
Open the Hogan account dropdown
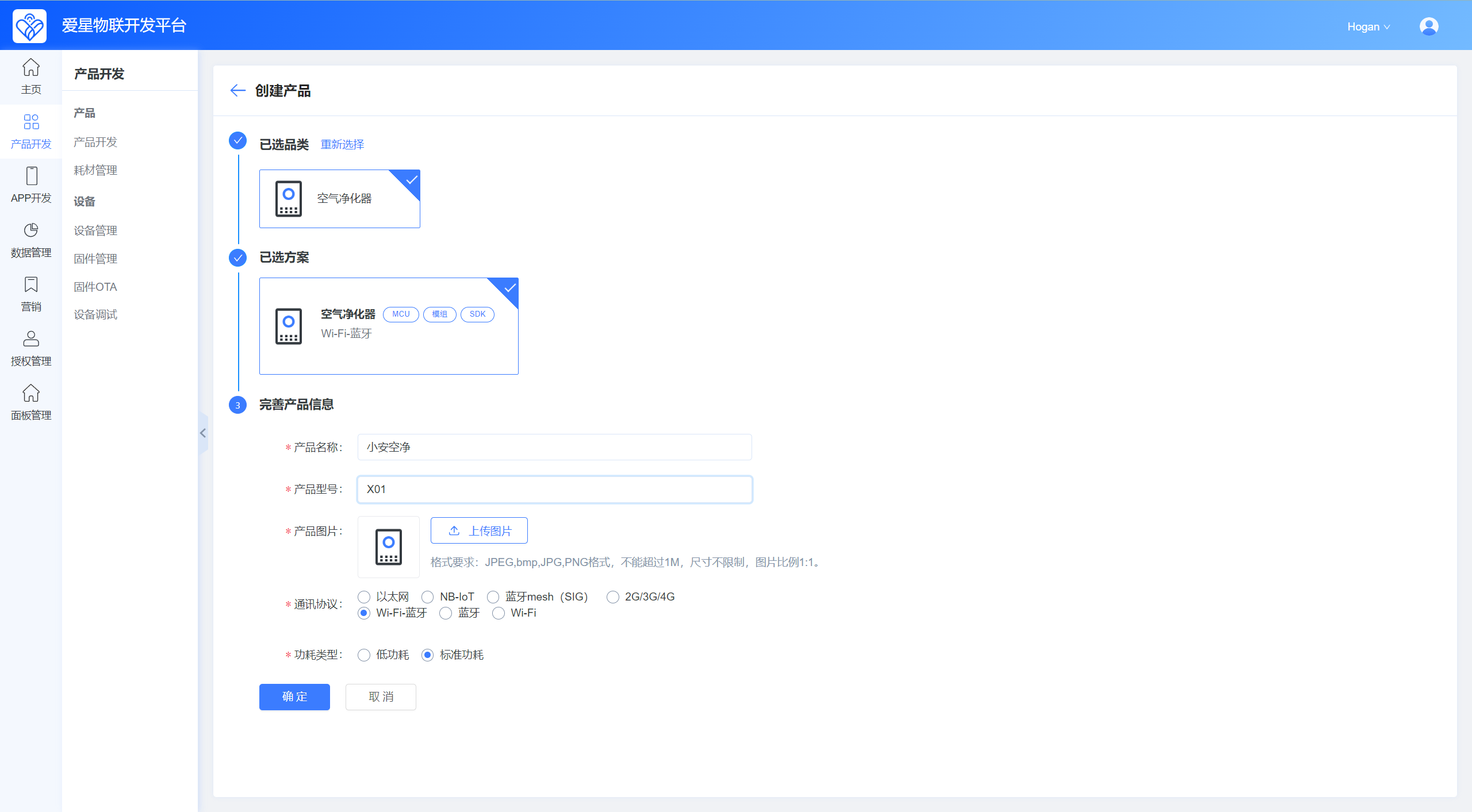[x=1368, y=27]
